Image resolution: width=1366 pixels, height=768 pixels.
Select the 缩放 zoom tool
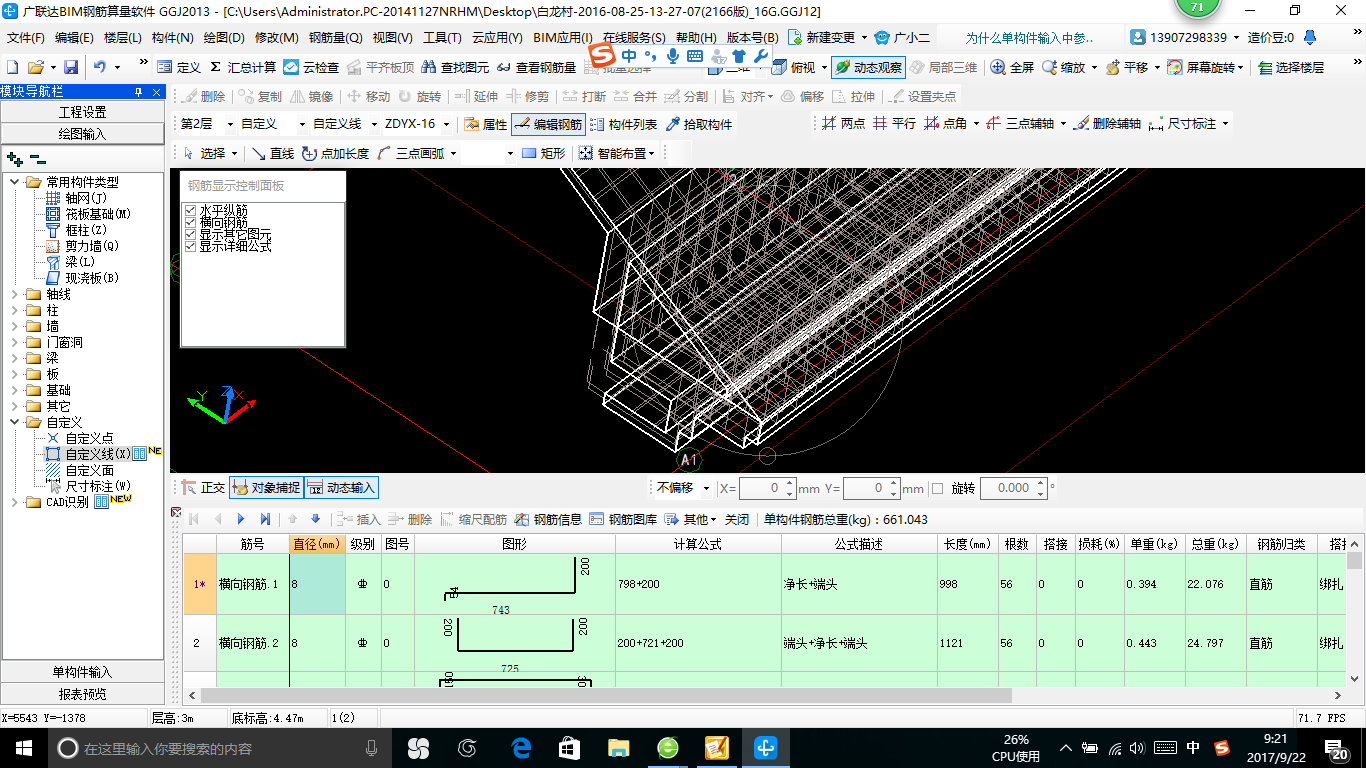pyautogui.click(x=1064, y=67)
